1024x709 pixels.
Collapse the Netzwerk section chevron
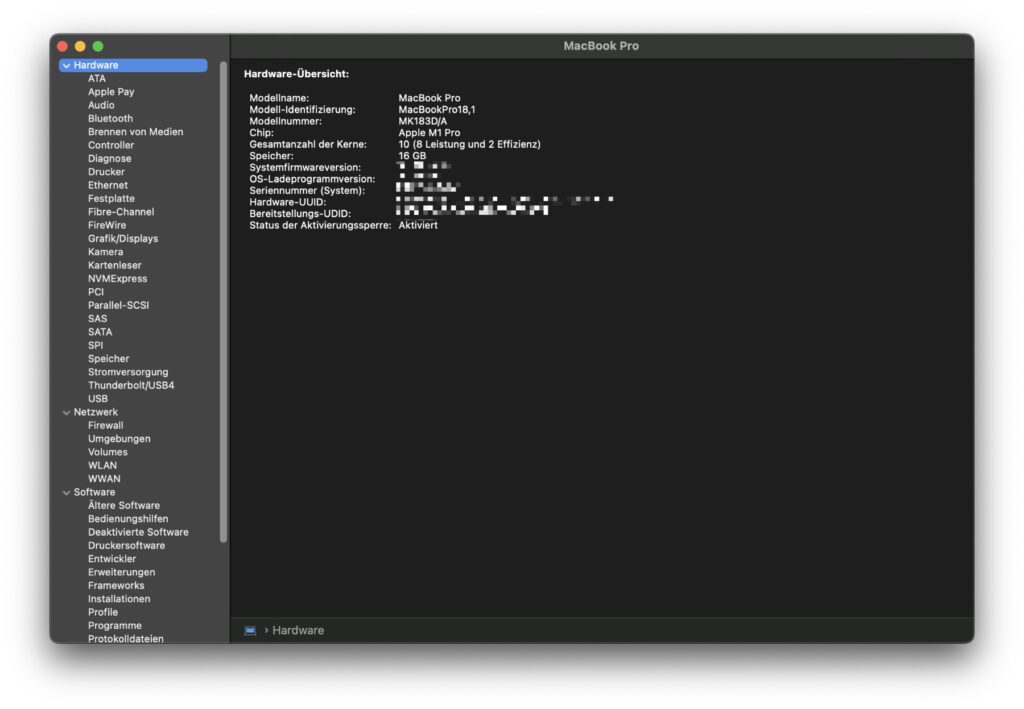pos(66,412)
